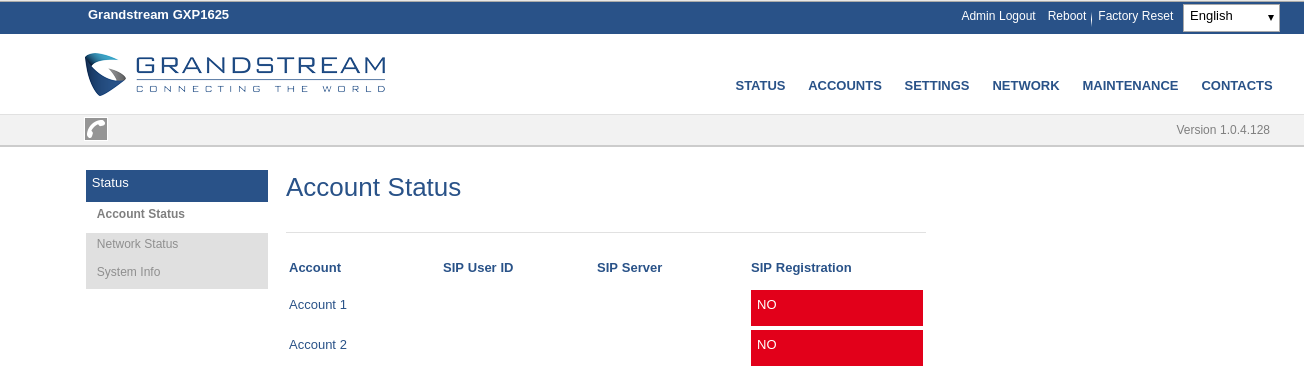Click the SIP Server column header
This screenshot has width=1304, height=382.
coord(629,268)
